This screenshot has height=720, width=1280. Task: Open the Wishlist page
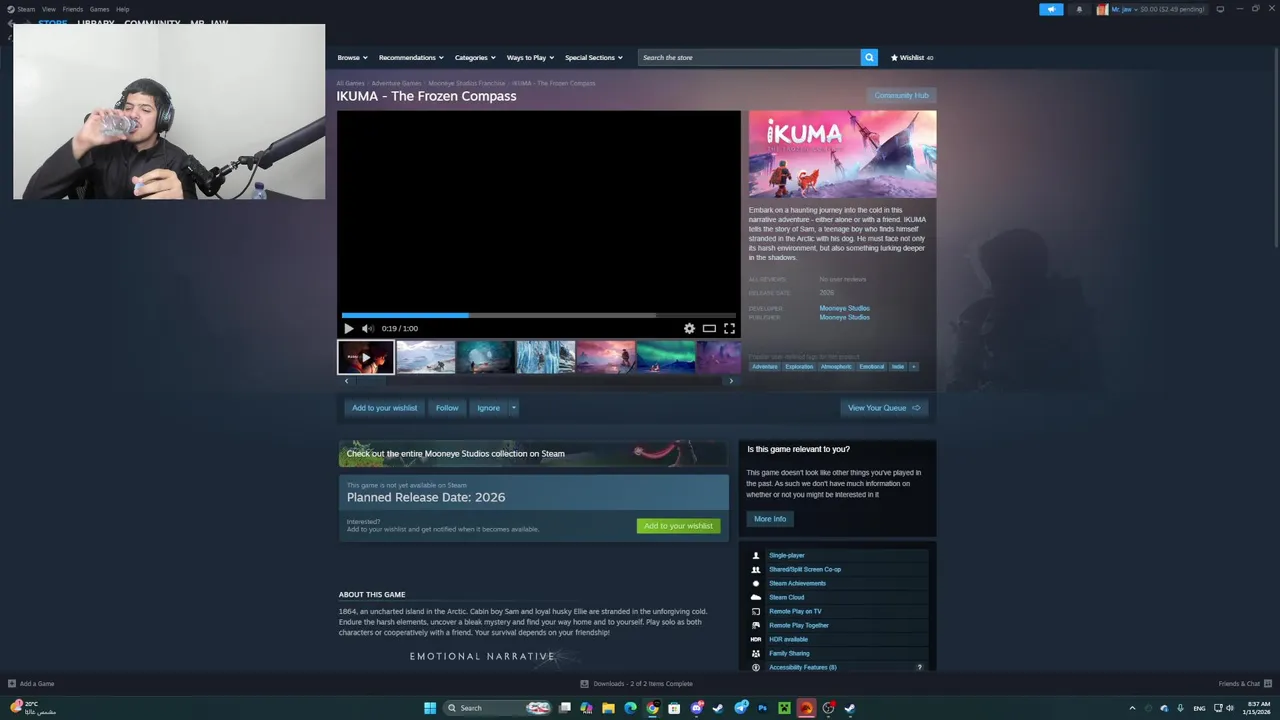tap(912, 57)
